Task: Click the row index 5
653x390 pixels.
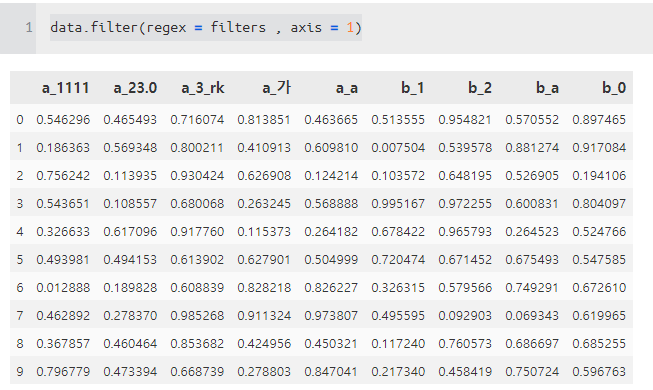Action: point(20,260)
